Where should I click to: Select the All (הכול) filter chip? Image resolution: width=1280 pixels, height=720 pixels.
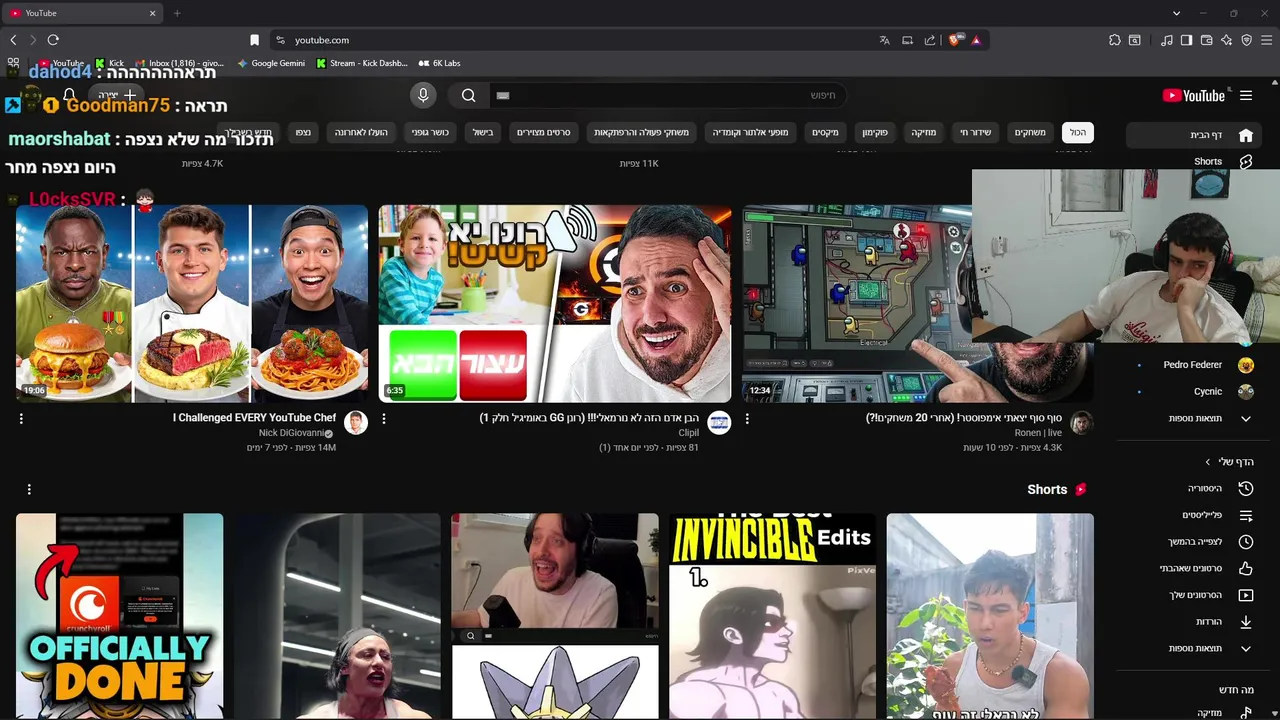pyautogui.click(x=1077, y=132)
